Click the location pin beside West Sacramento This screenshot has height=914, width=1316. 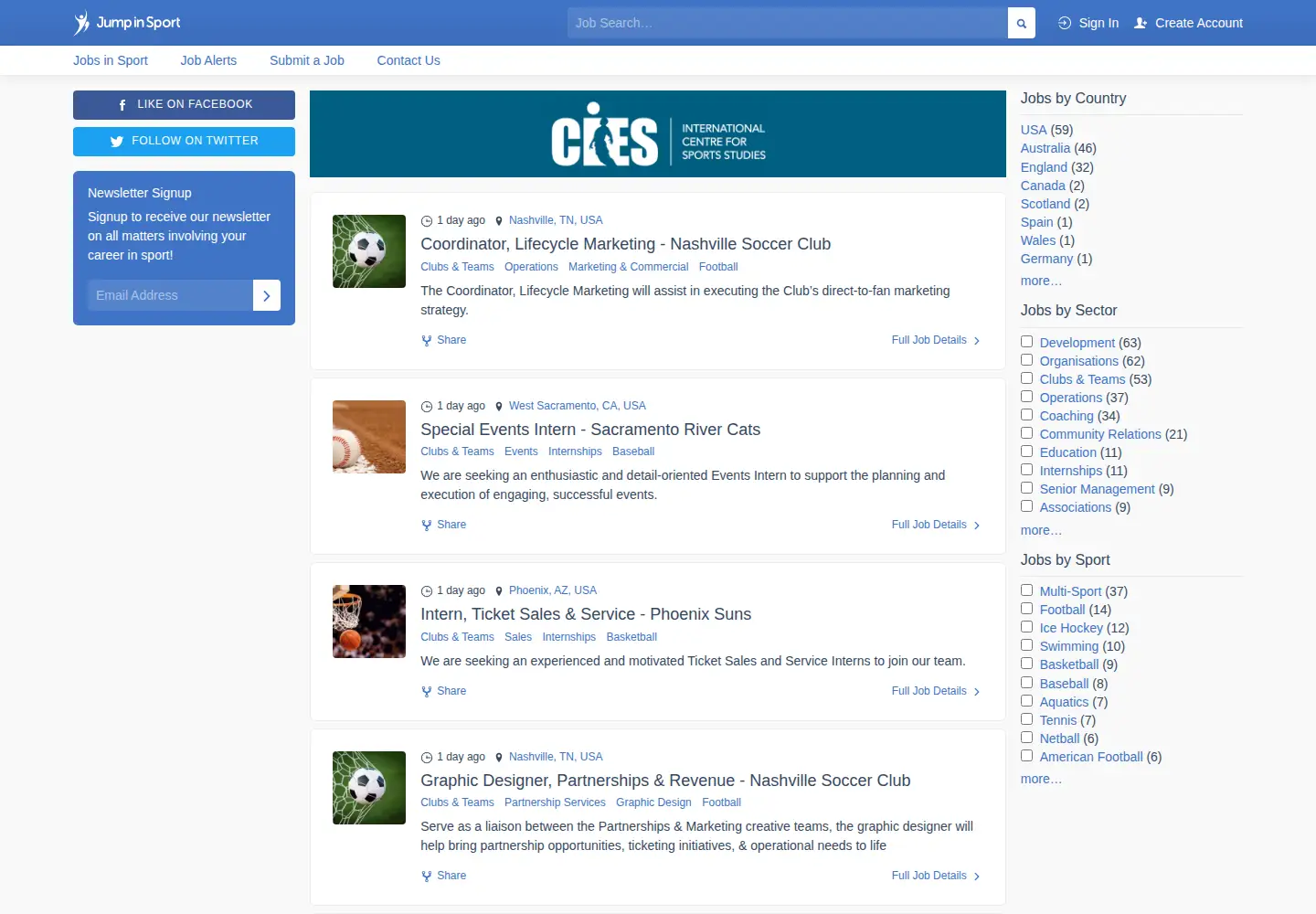point(499,406)
